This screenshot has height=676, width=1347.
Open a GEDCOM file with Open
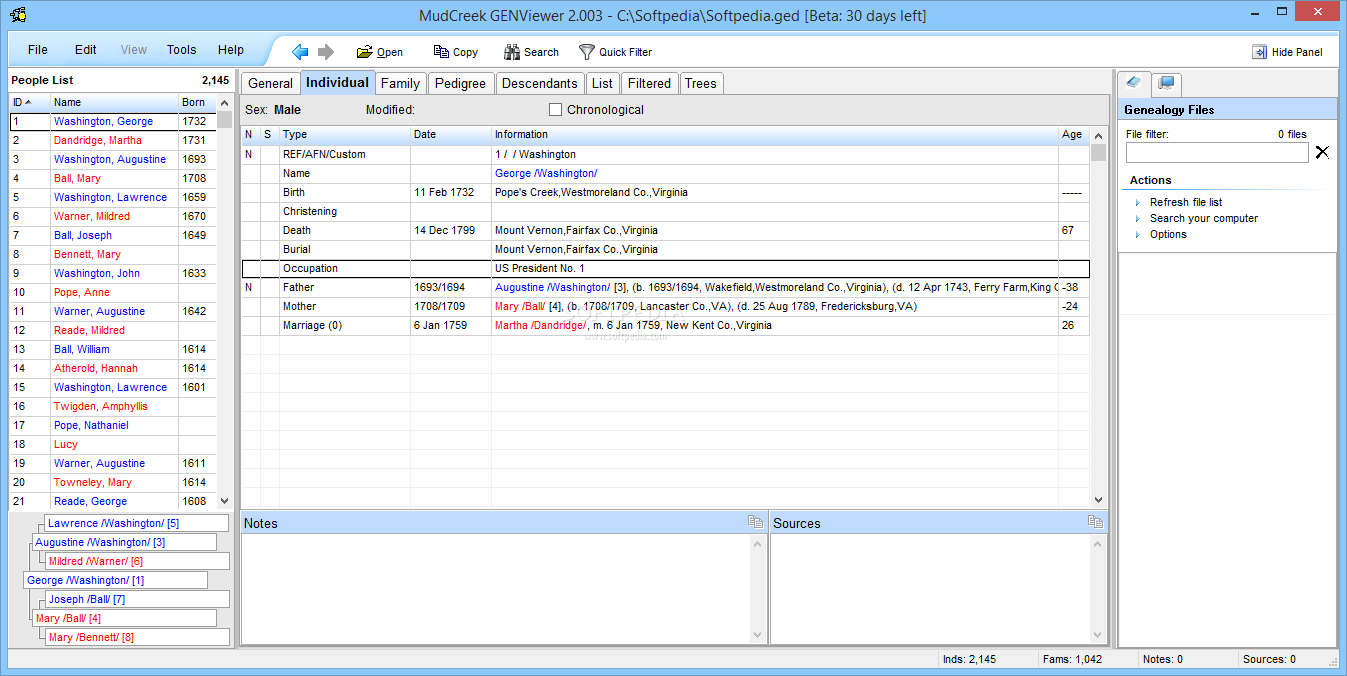(x=380, y=52)
